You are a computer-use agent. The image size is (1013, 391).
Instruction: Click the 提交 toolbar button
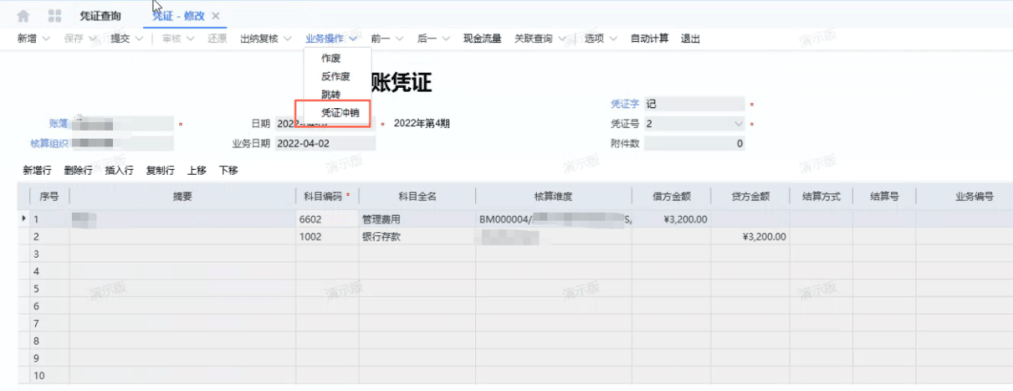120,39
